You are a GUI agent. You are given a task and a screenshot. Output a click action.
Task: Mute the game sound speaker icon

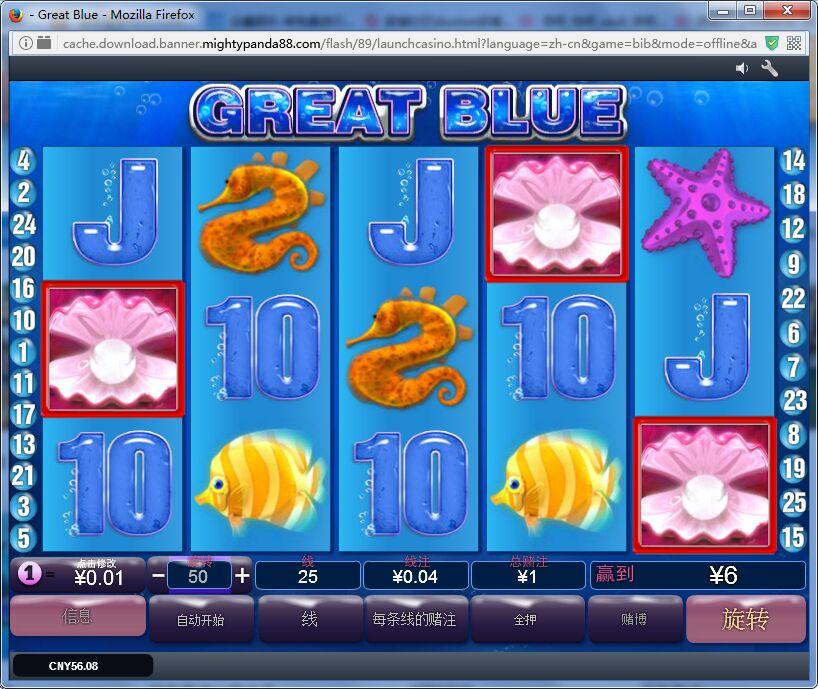(x=741, y=68)
